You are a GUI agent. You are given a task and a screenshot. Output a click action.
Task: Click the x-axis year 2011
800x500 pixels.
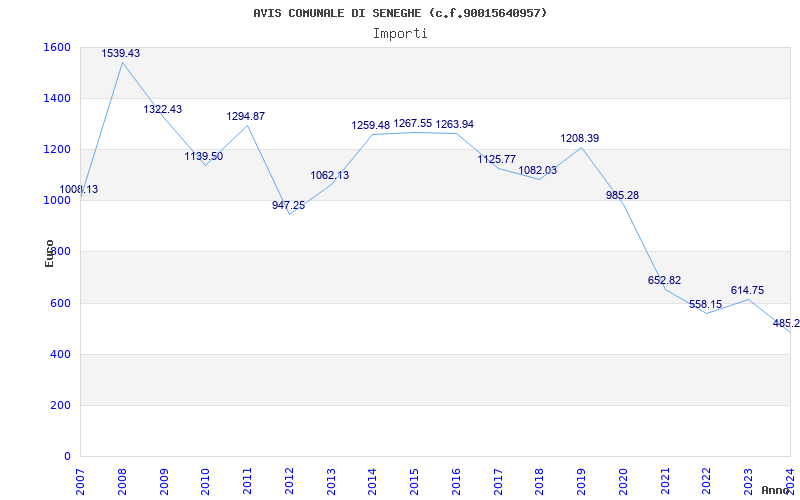(x=247, y=482)
